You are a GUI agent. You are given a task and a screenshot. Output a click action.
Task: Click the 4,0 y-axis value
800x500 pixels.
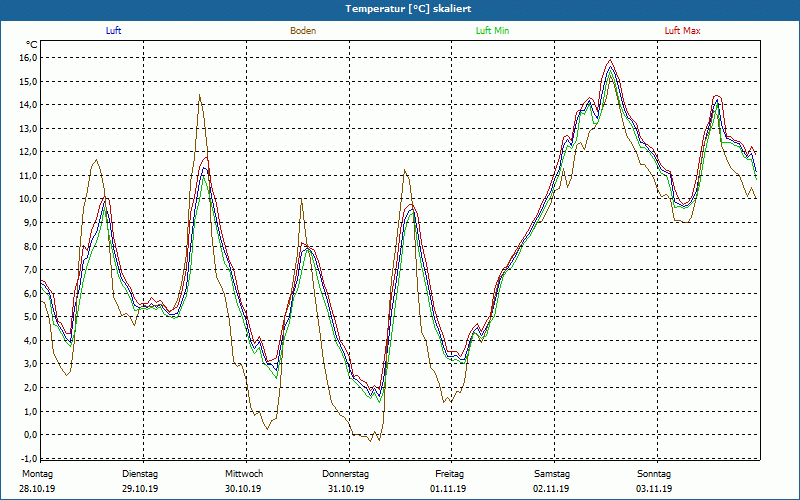point(31,340)
